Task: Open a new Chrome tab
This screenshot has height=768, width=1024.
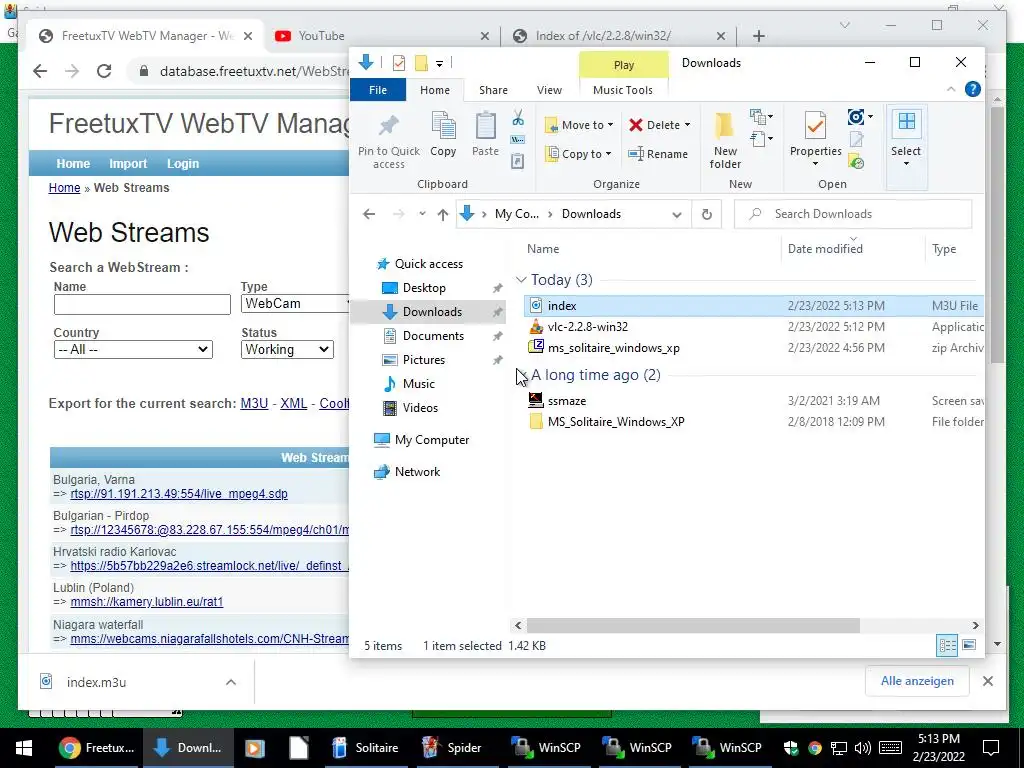Action: tap(758, 36)
